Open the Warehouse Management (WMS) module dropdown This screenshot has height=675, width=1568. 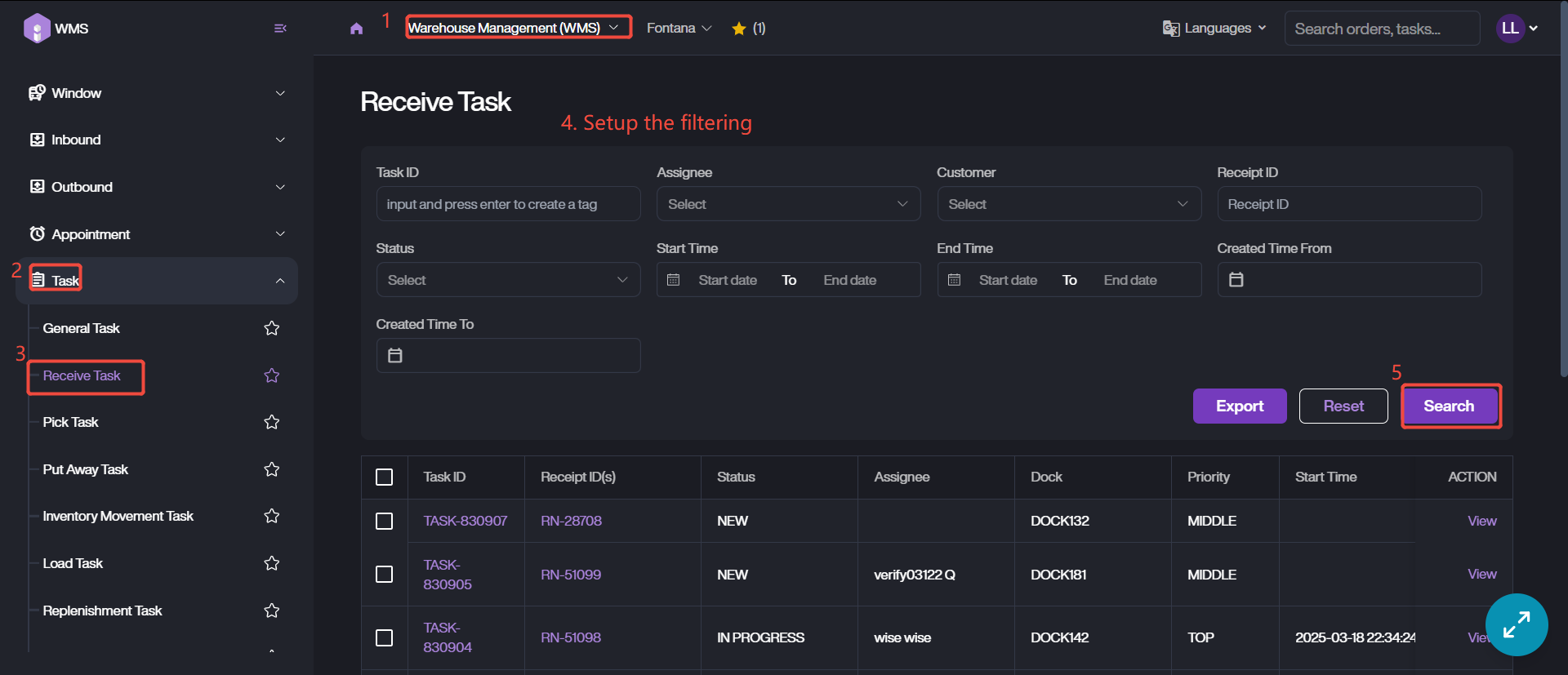(518, 28)
